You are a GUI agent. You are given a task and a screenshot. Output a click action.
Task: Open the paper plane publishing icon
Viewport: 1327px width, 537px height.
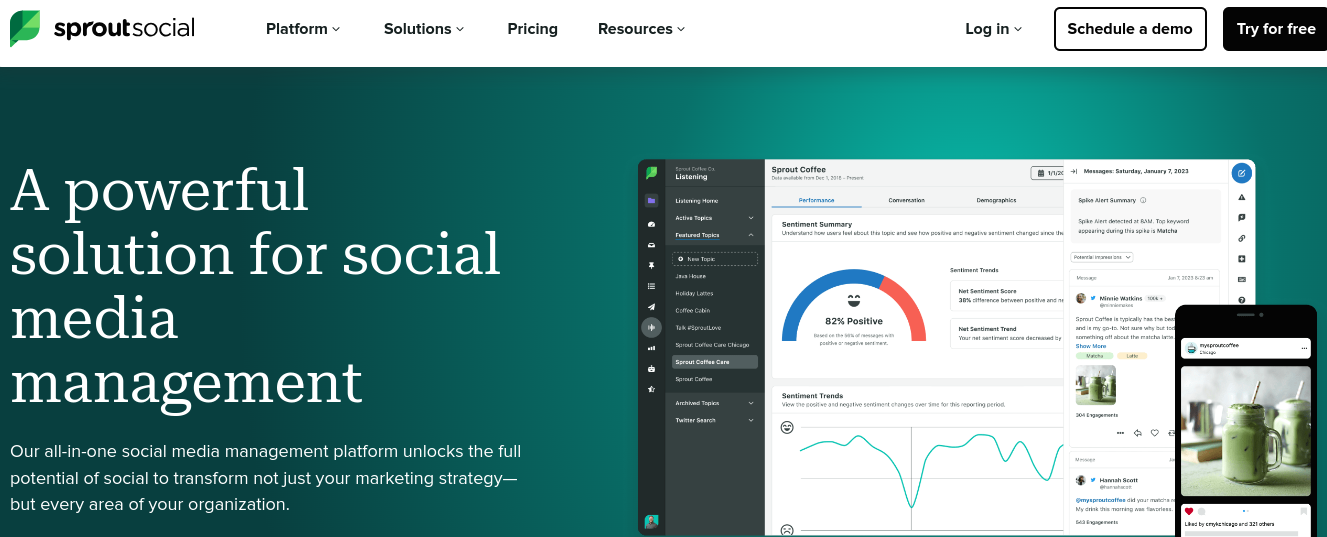[651, 306]
